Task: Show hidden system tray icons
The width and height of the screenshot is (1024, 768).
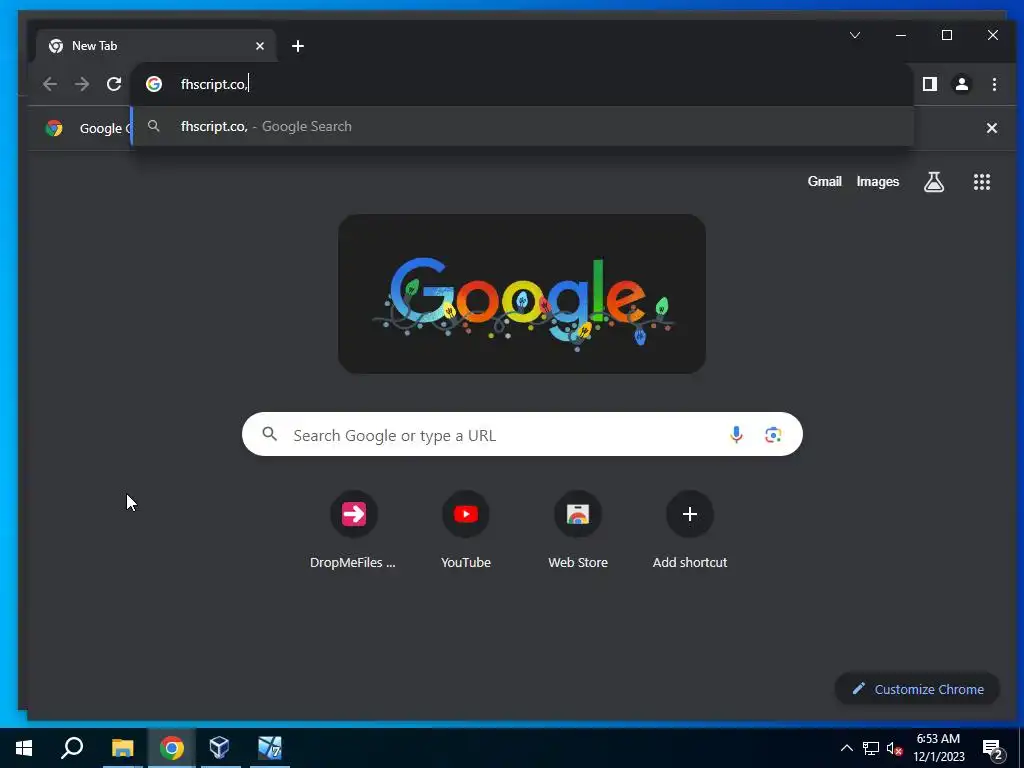Action: coord(846,748)
